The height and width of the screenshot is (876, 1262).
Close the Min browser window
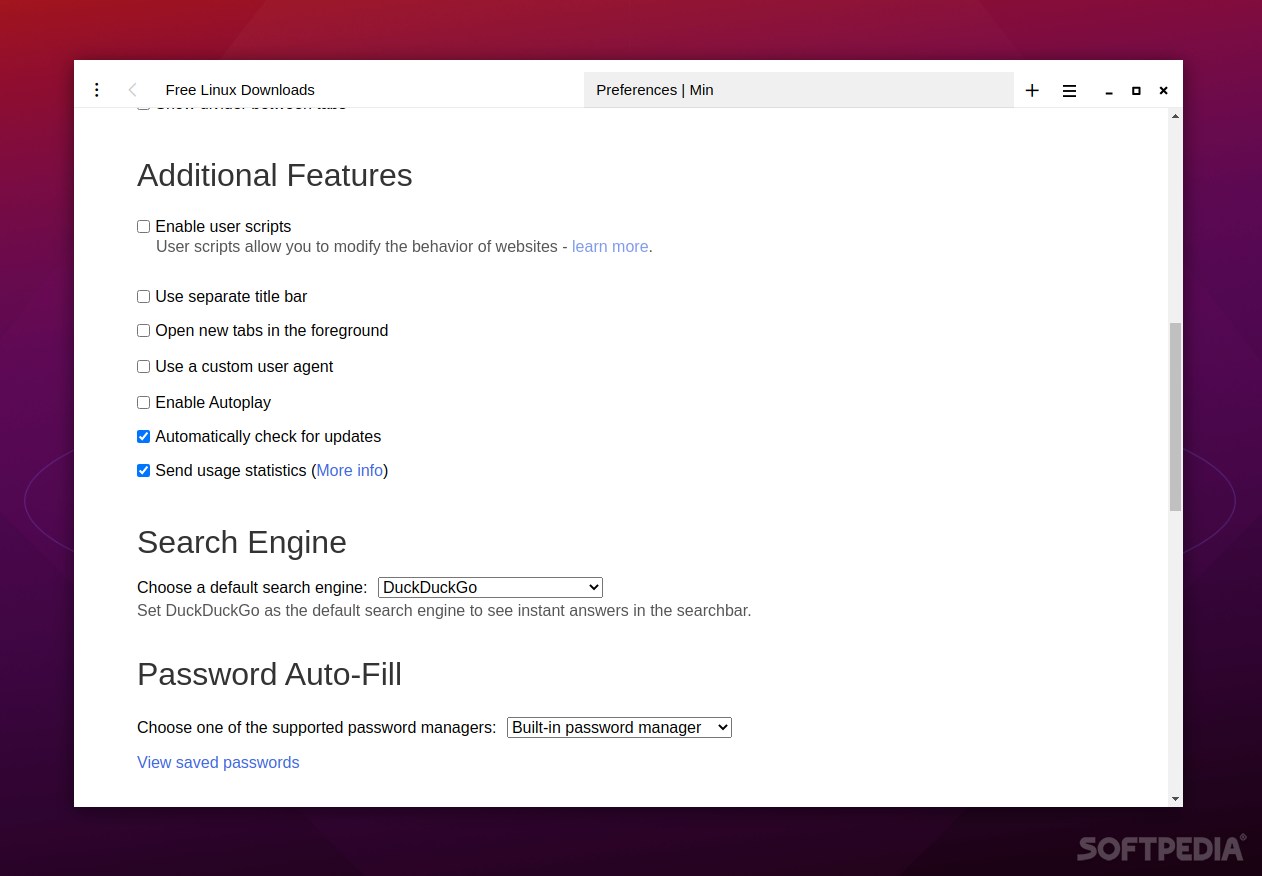pos(1163,91)
